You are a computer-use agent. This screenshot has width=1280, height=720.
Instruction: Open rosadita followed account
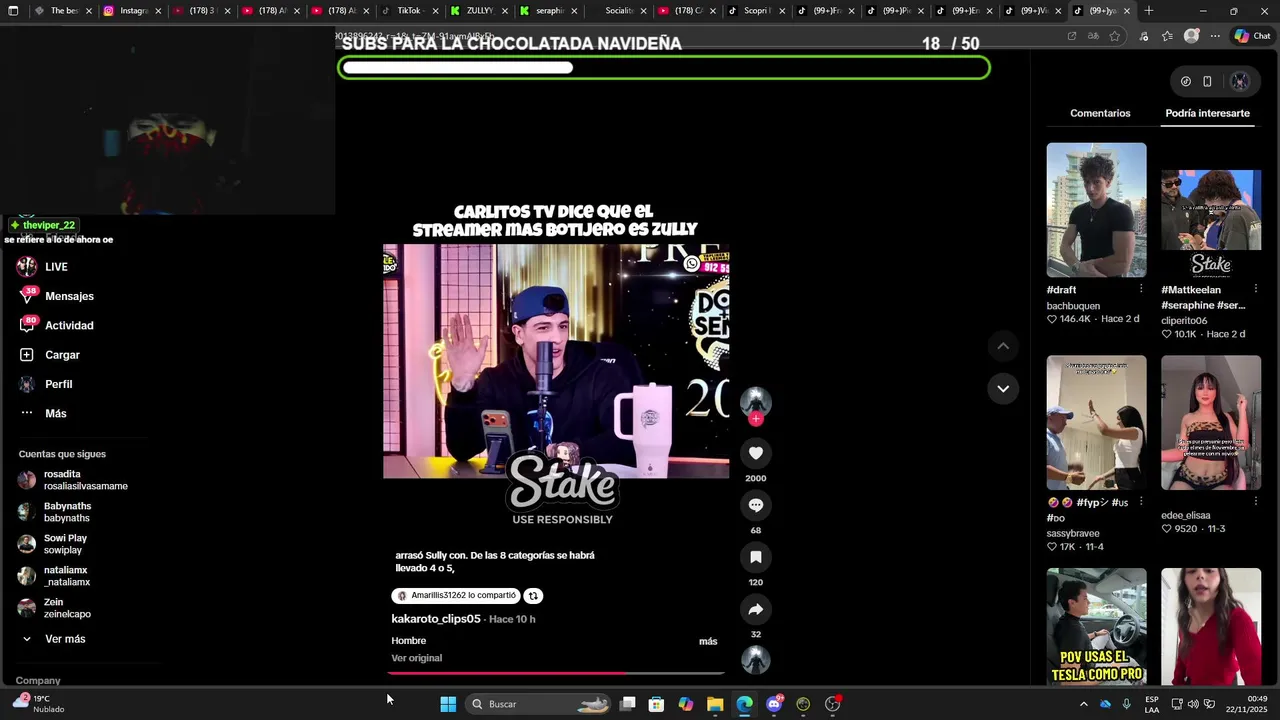(73, 480)
